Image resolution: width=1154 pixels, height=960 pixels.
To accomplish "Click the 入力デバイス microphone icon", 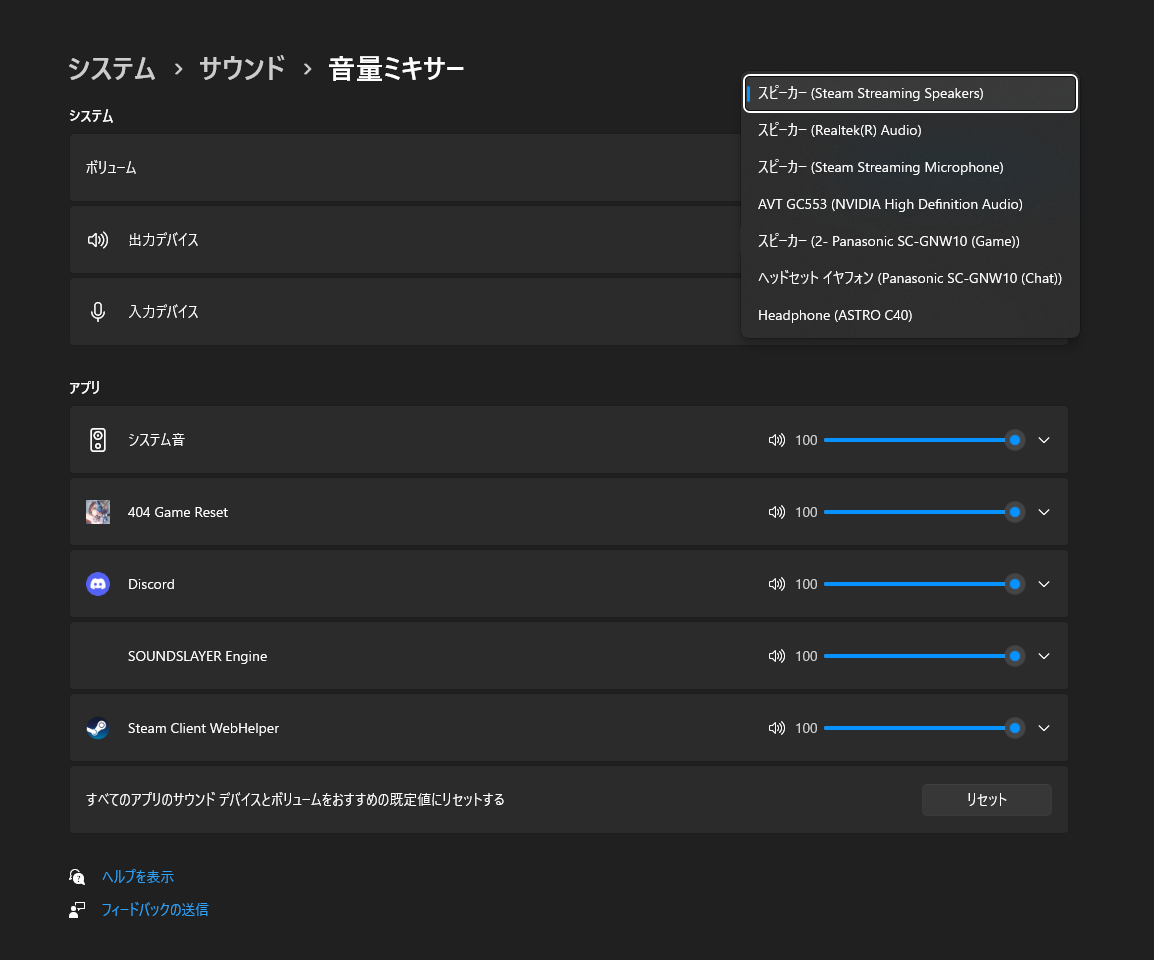I will [x=96, y=311].
